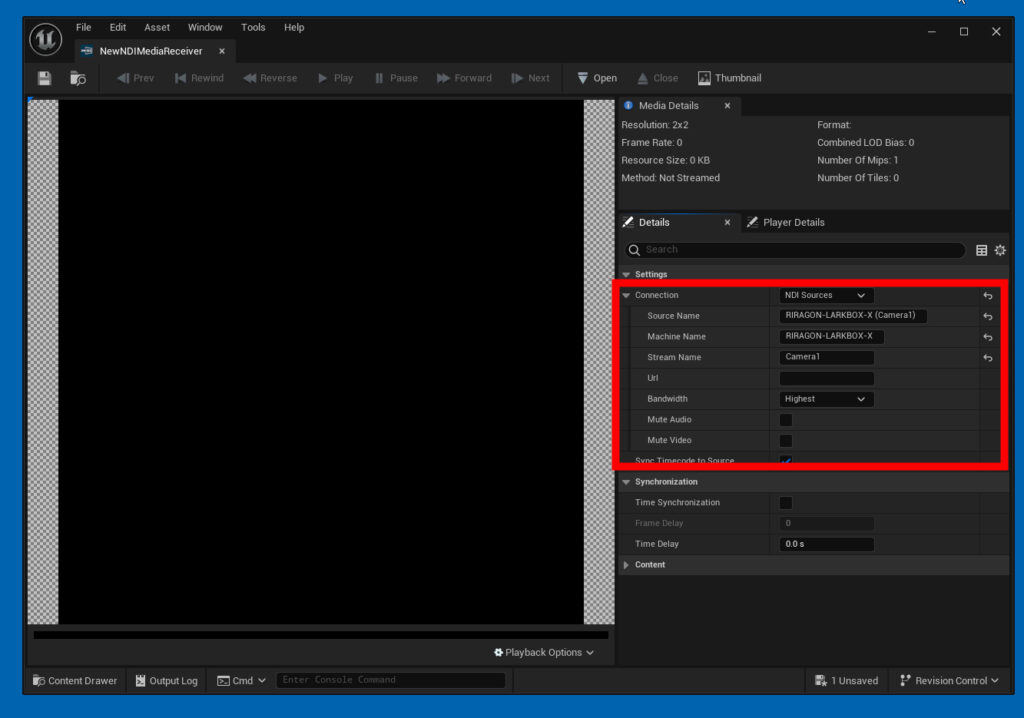The height and width of the screenshot is (718, 1024).
Task: Click Revision Control in the status bar
Action: coord(948,680)
